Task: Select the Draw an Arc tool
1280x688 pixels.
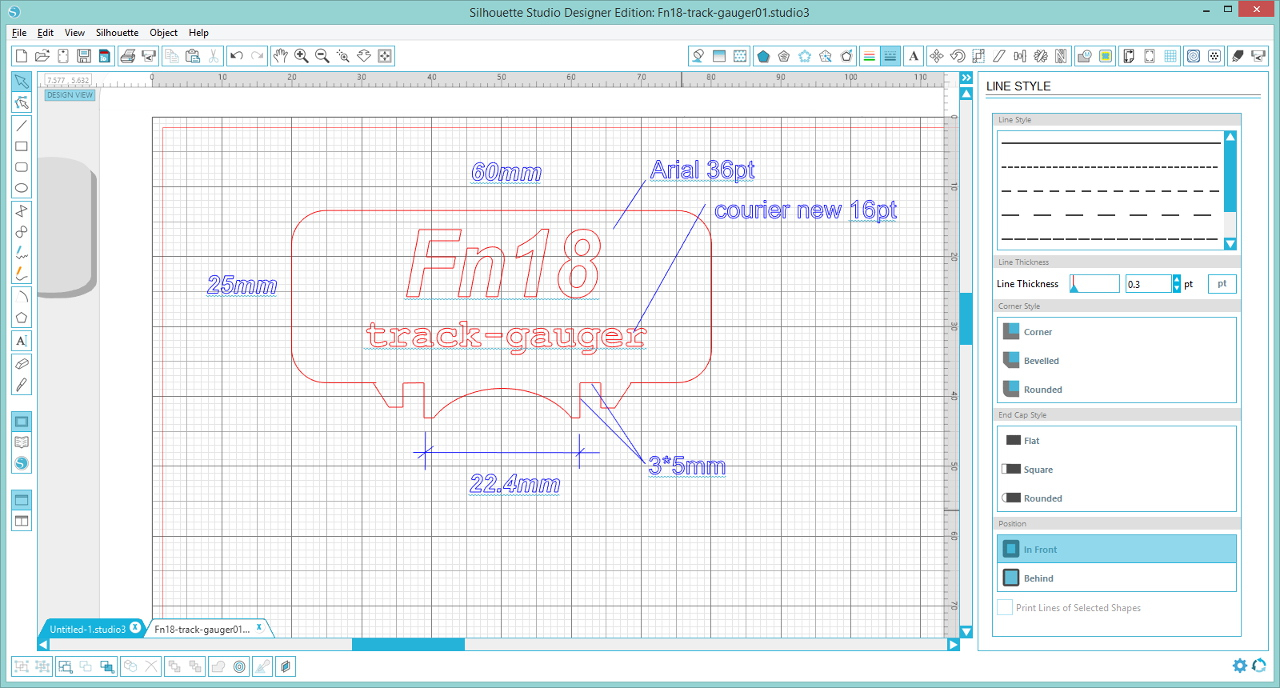Action: (x=21, y=297)
